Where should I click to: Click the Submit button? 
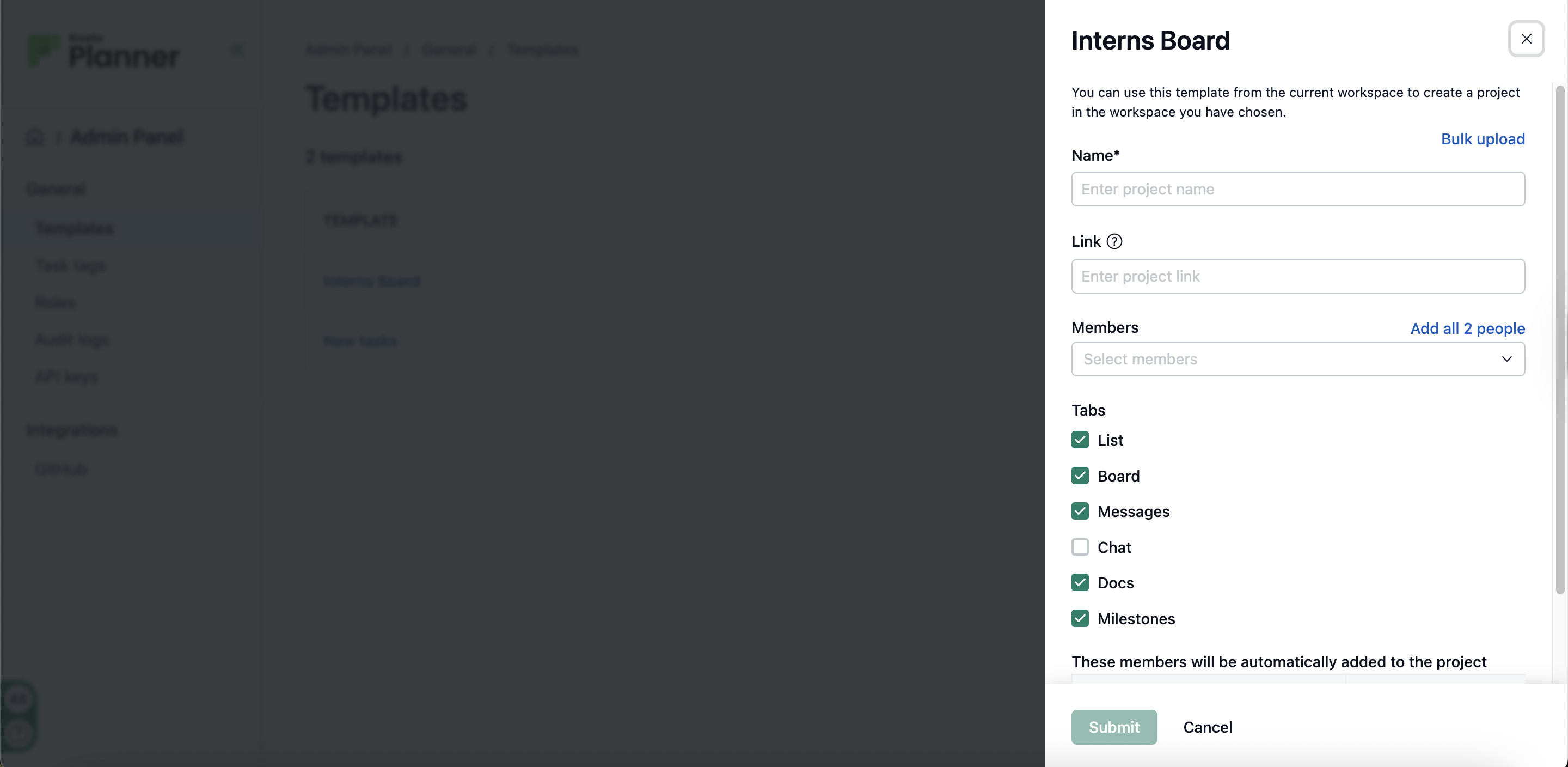pos(1114,727)
